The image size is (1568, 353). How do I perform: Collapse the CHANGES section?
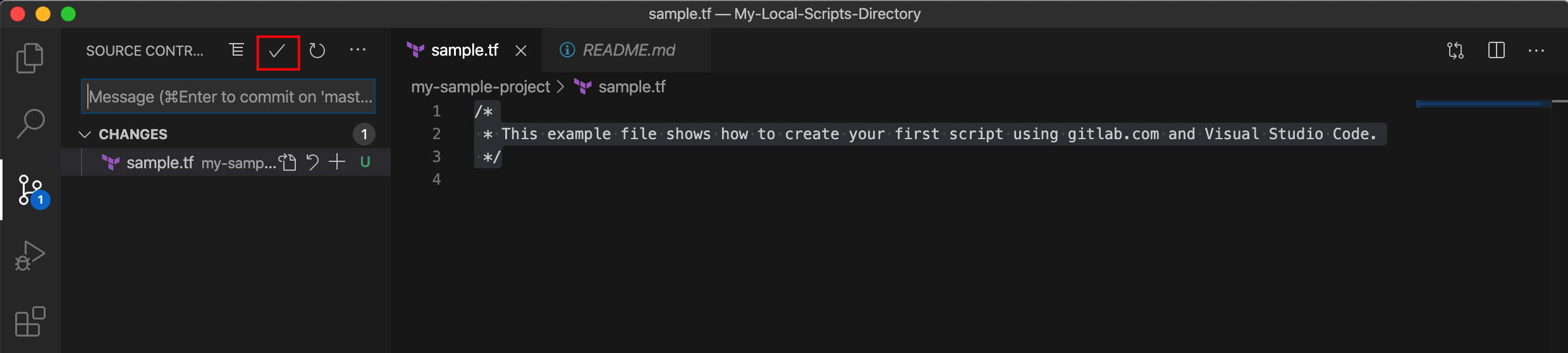pos(85,134)
